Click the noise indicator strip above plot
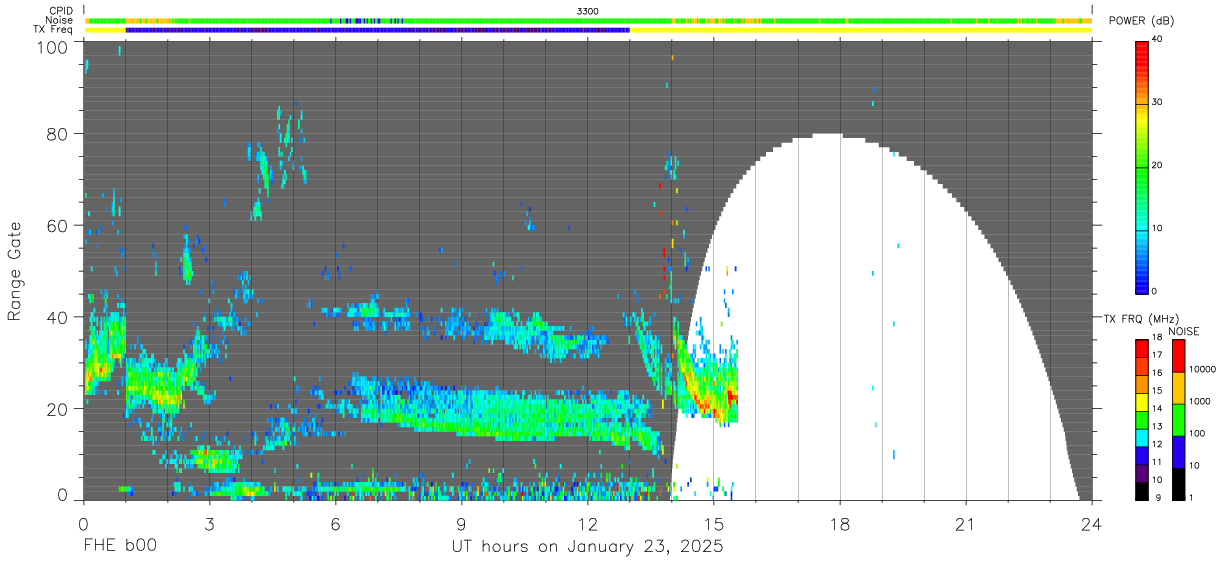The height and width of the screenshot is (567, 1228). point(588,20)
